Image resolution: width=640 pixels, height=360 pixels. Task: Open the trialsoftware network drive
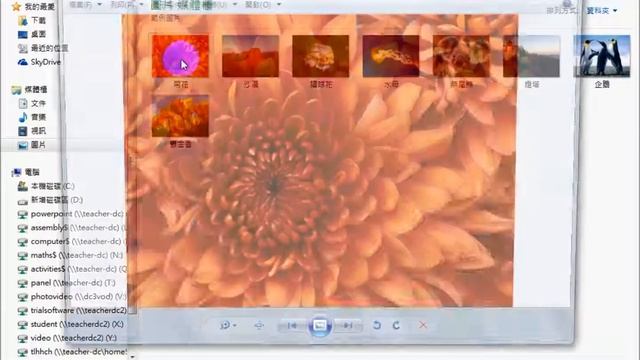(72, 311)
